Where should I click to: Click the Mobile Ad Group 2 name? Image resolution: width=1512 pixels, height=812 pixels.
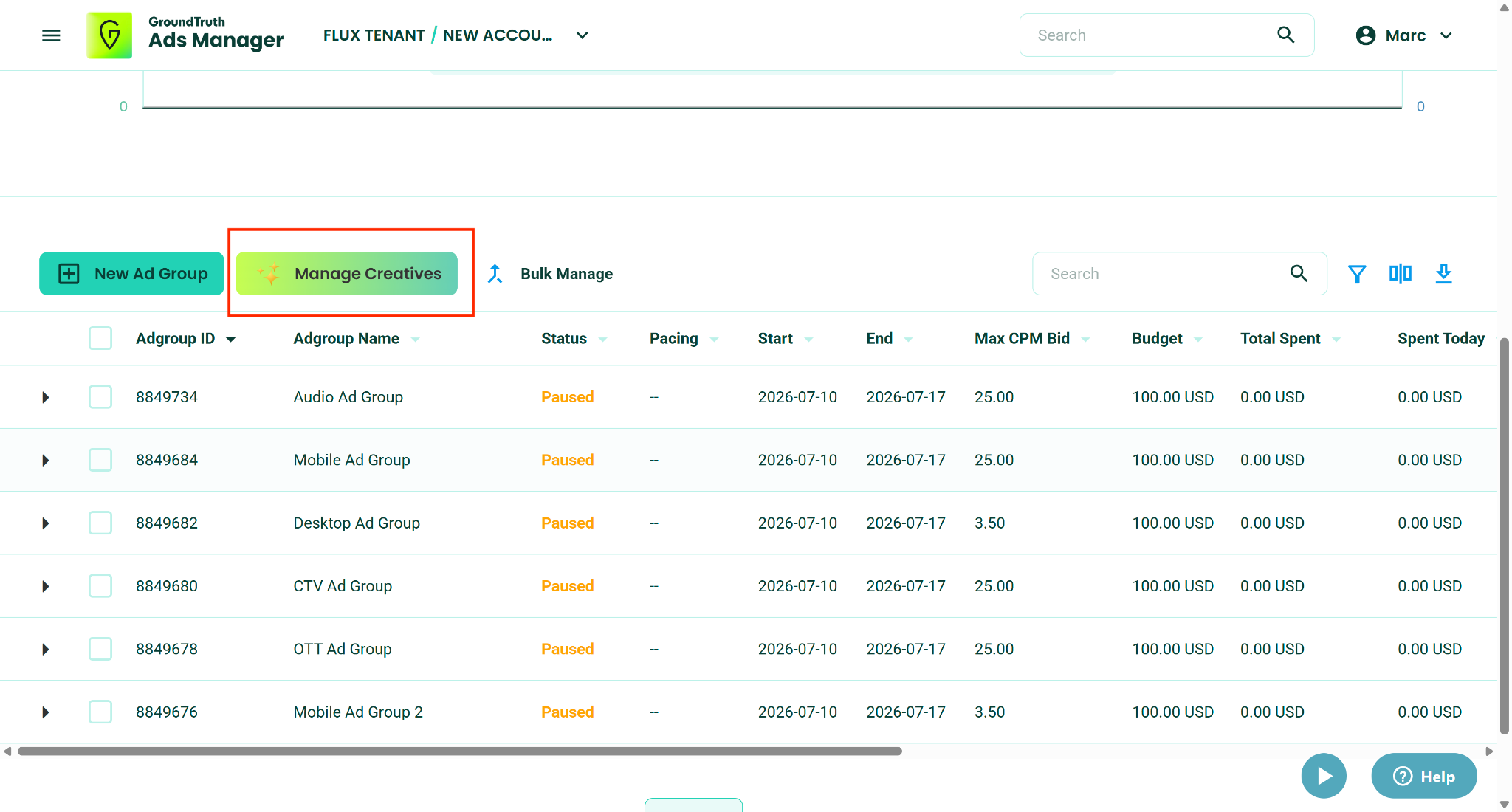[x=358, y=712]
